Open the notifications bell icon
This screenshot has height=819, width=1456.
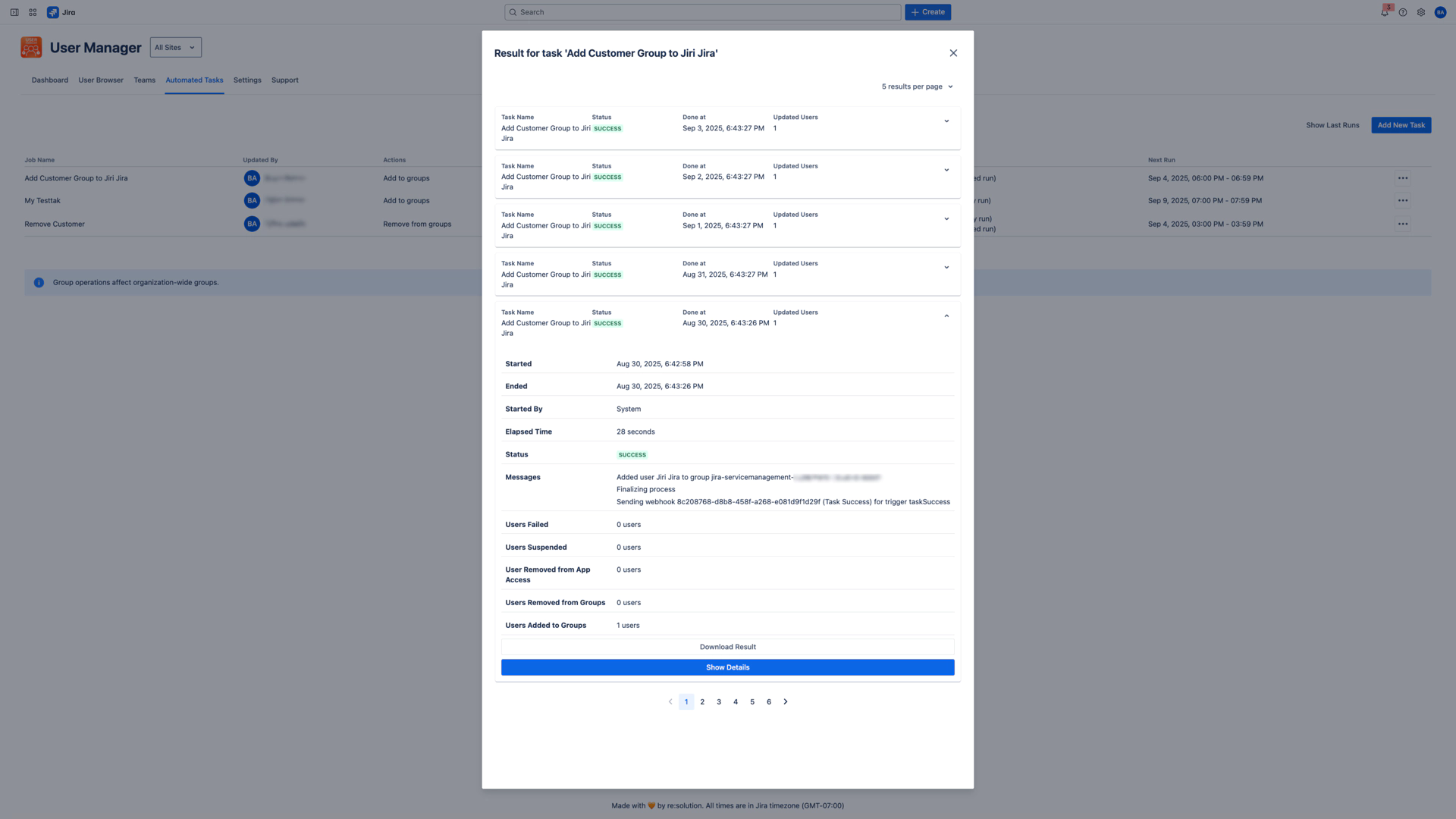pyautogui.click(x=1384, y=12)
